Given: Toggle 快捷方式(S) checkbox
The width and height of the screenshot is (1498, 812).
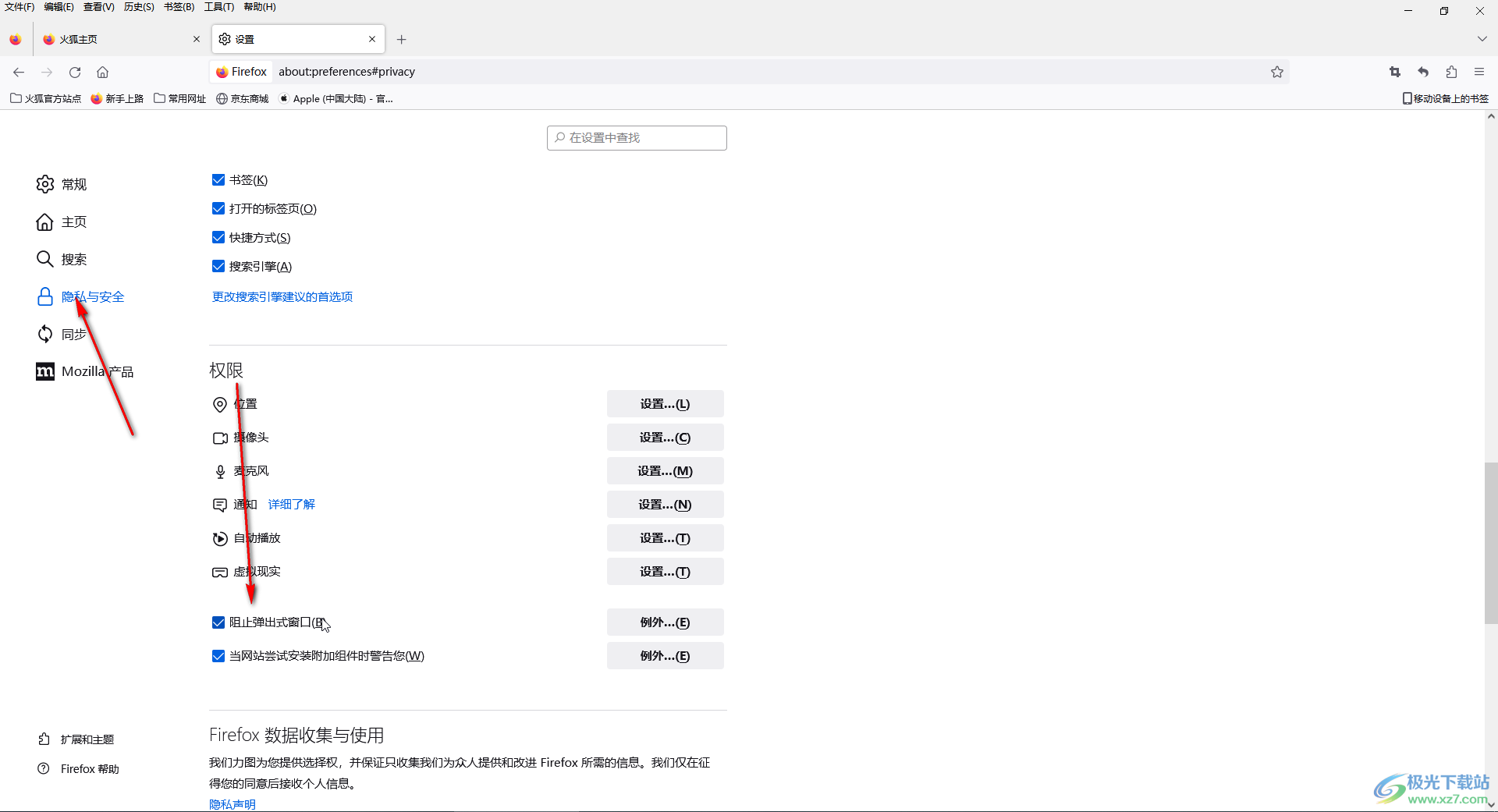Looking at the screenshot, I should [218, 237].
